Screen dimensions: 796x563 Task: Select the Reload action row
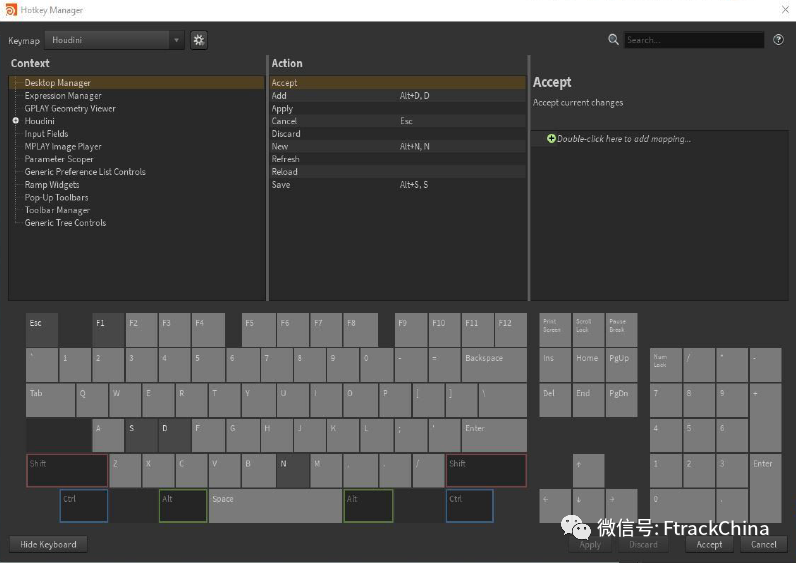[398, 172]
